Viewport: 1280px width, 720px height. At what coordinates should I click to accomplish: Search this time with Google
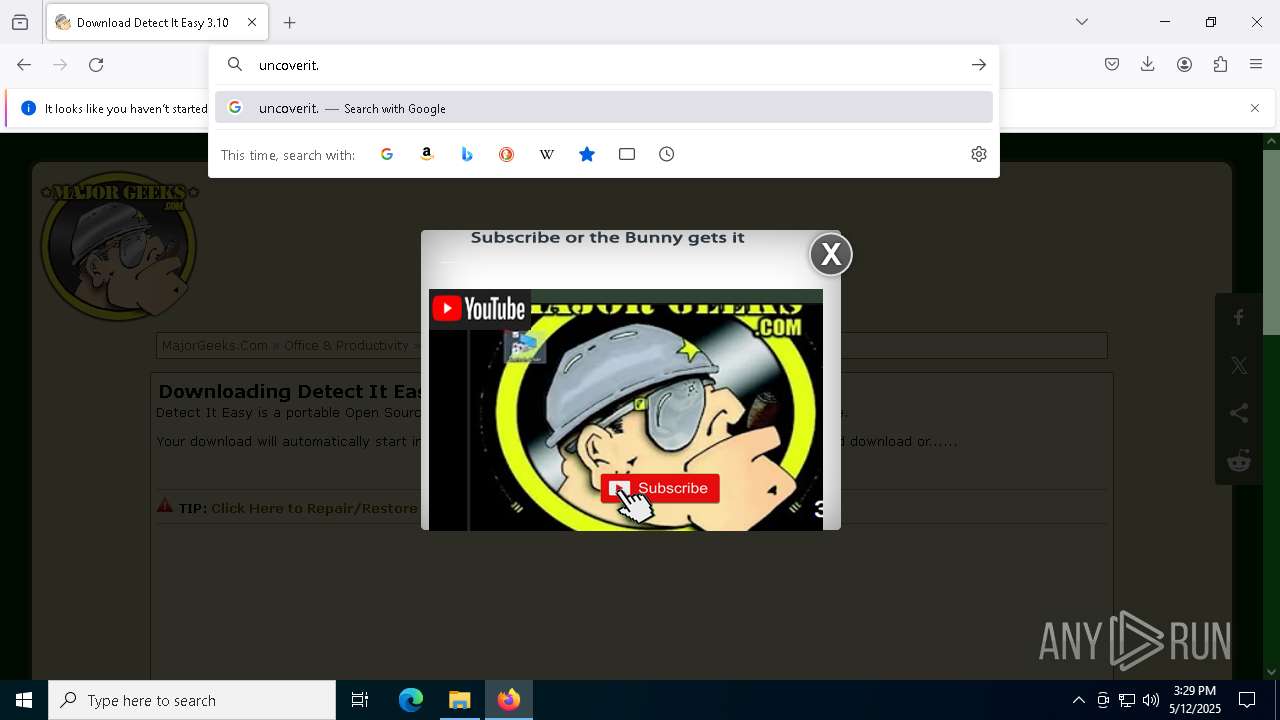click(x=387, y=154)
